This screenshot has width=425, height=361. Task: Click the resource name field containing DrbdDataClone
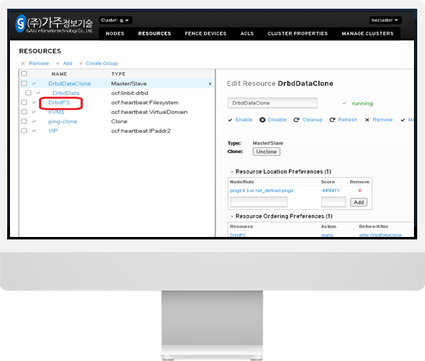click(272, 103)
